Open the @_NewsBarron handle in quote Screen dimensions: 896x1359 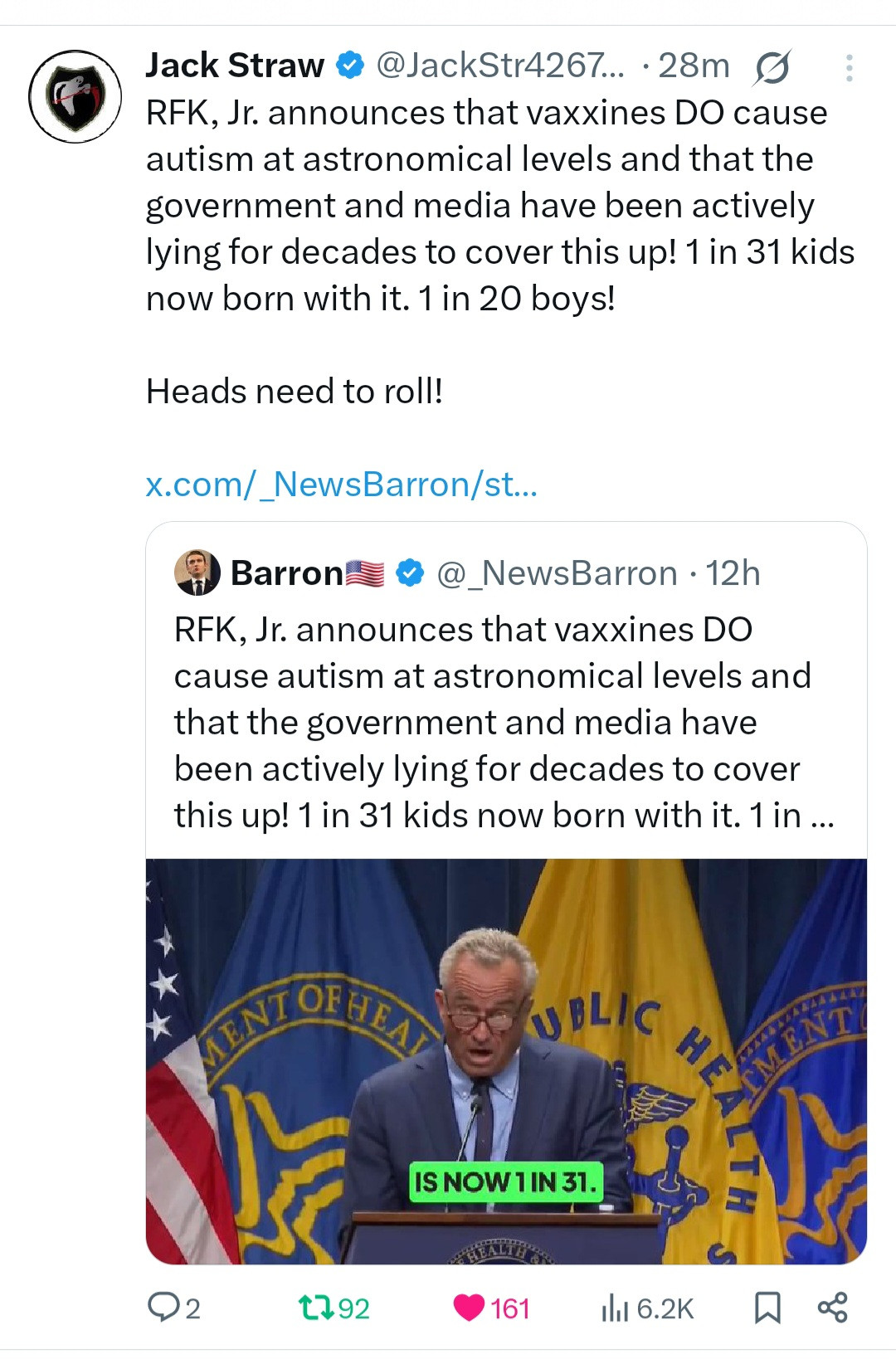[557, 573]
